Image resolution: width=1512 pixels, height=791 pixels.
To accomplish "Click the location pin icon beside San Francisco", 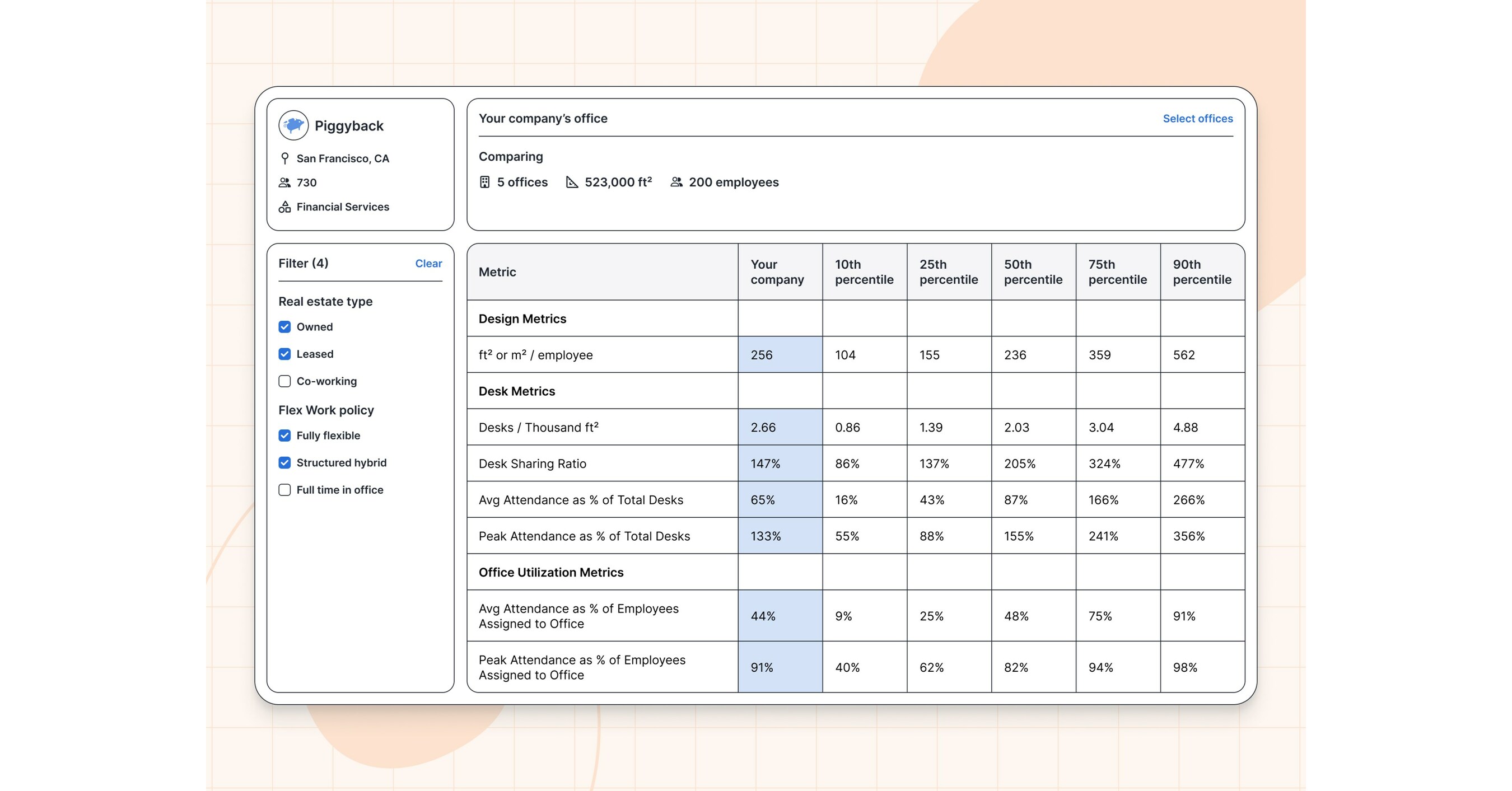I will [285, 158].
